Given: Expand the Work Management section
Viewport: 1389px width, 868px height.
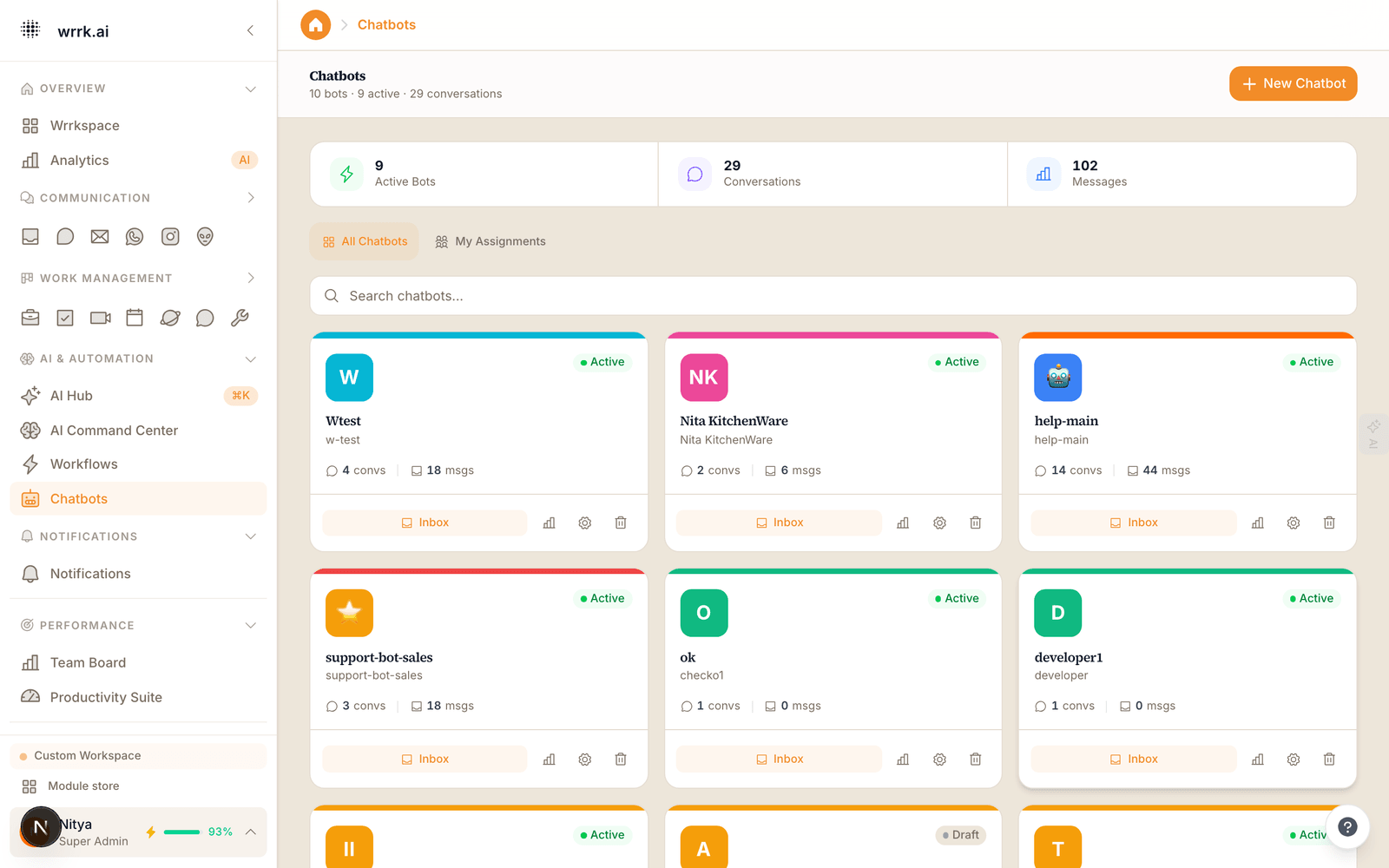Looking at the screenshot, I should (x=250, y=278).
